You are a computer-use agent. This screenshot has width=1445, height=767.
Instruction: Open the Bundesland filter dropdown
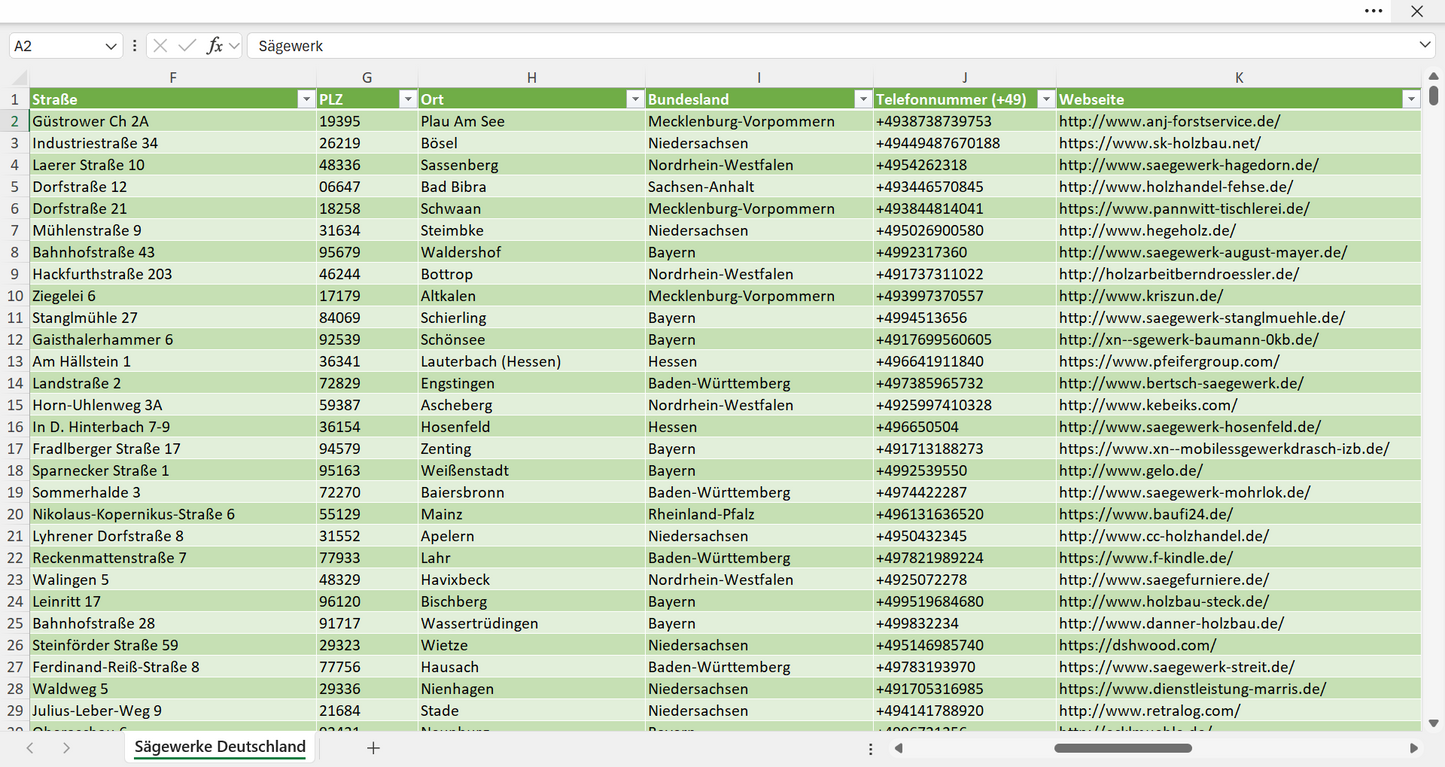[862, 99]
